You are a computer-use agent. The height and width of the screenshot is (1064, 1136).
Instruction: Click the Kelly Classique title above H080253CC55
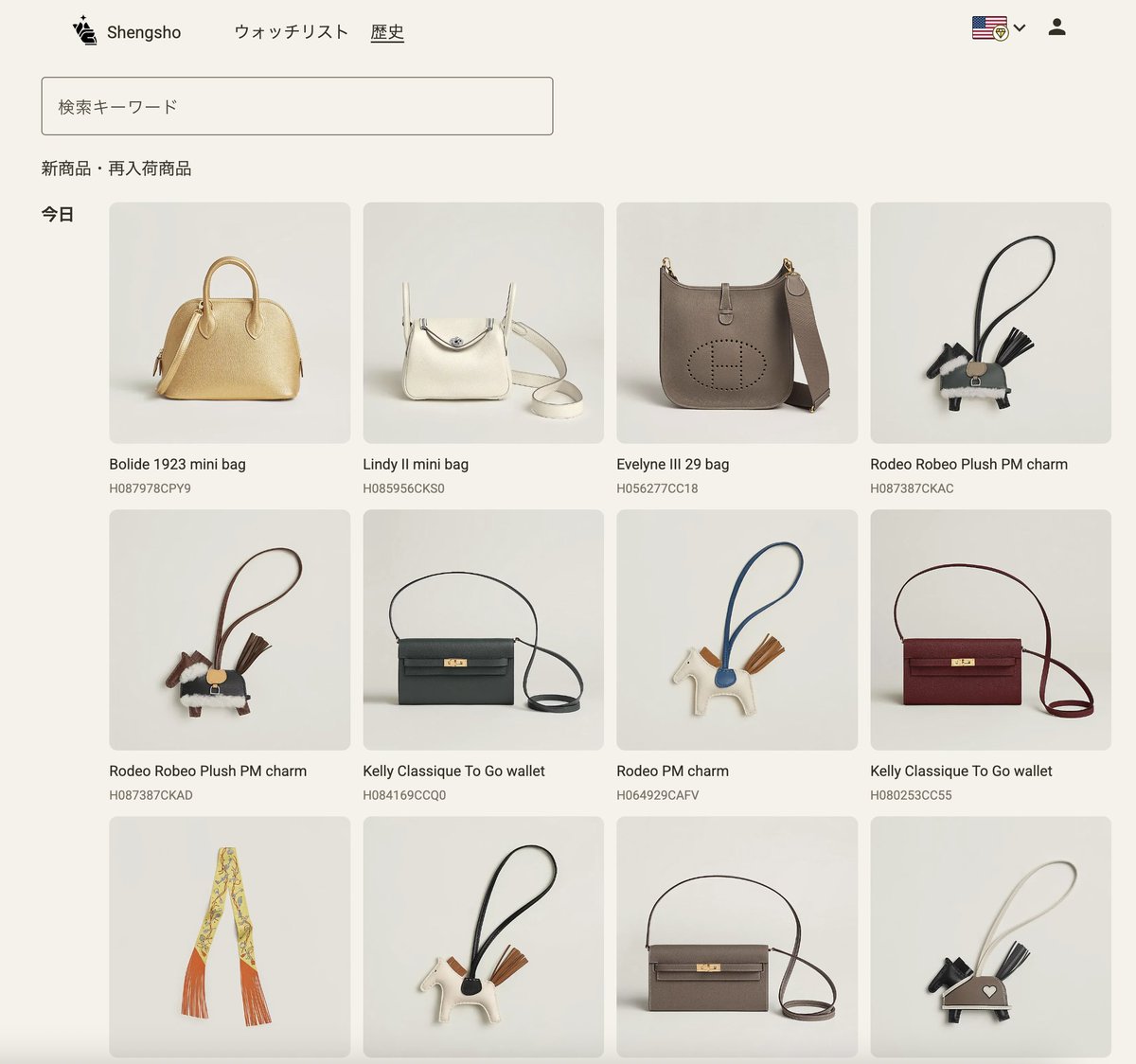(961, 771)
